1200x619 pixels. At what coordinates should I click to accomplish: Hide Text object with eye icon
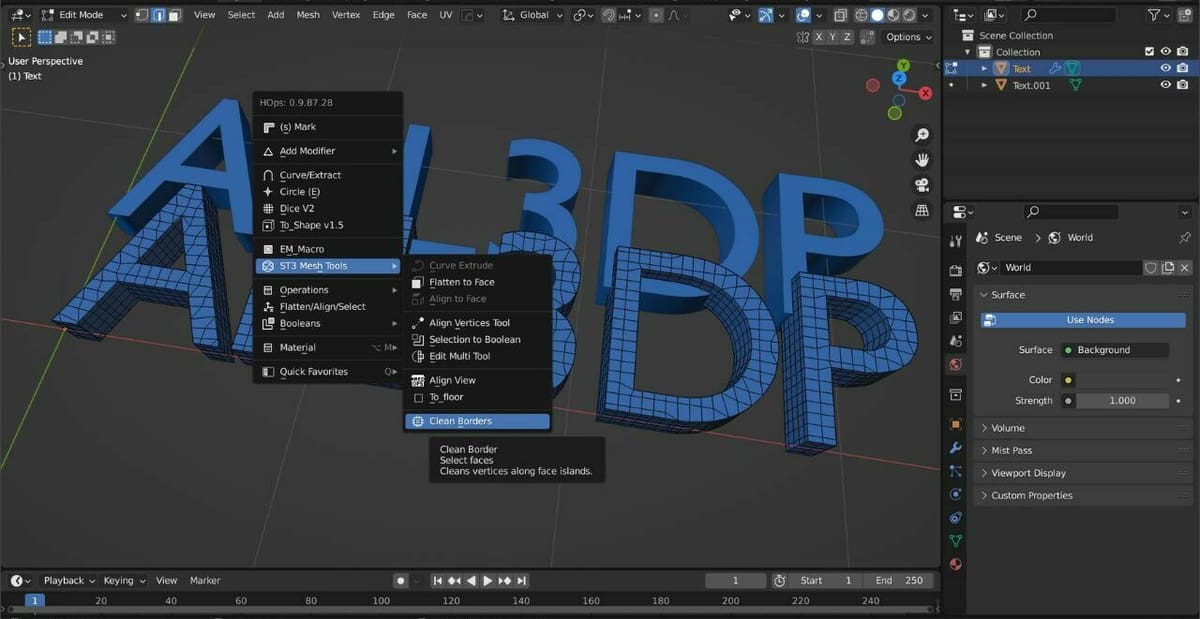point(1166,68)
